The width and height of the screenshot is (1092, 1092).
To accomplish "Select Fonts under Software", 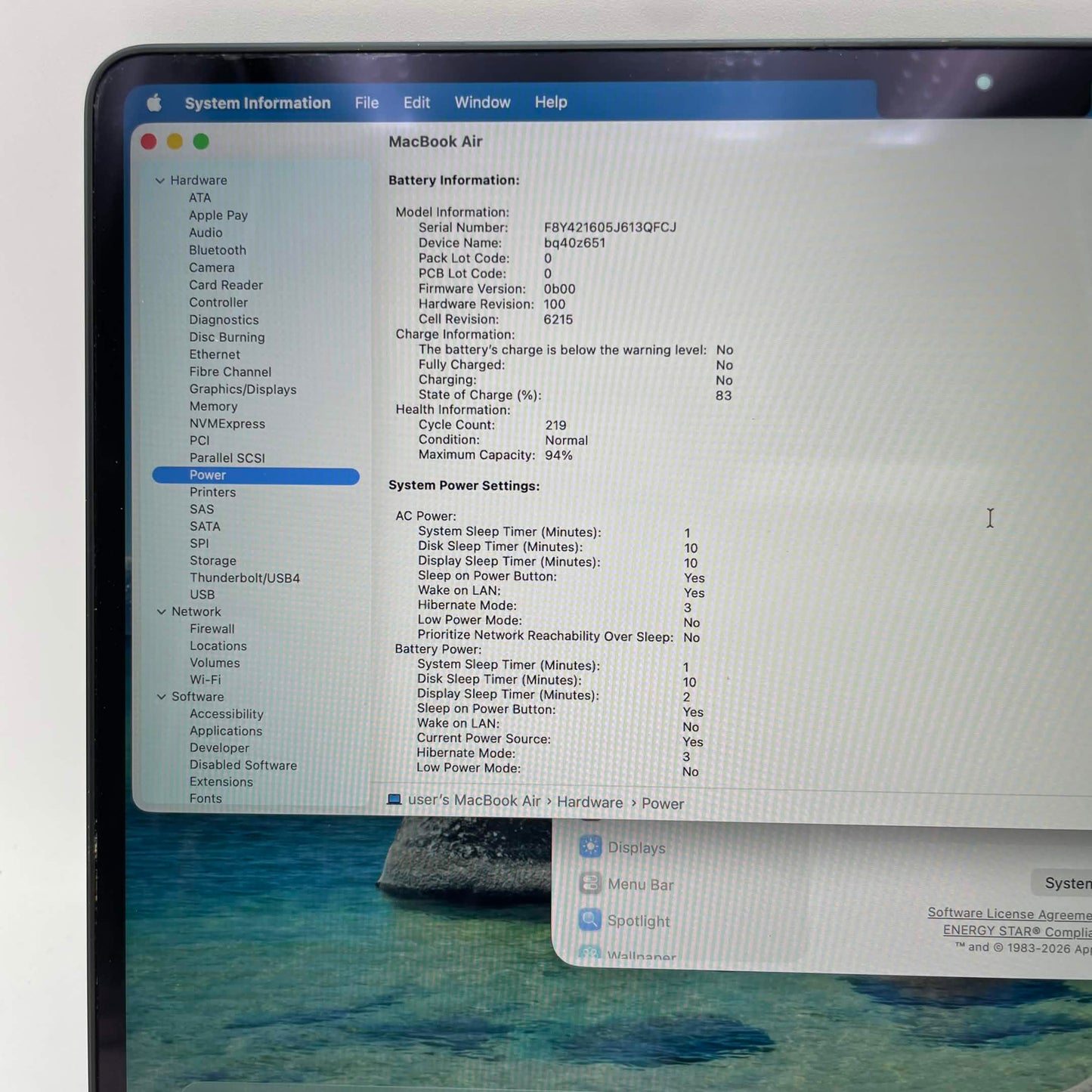I will tap(206, 799).
